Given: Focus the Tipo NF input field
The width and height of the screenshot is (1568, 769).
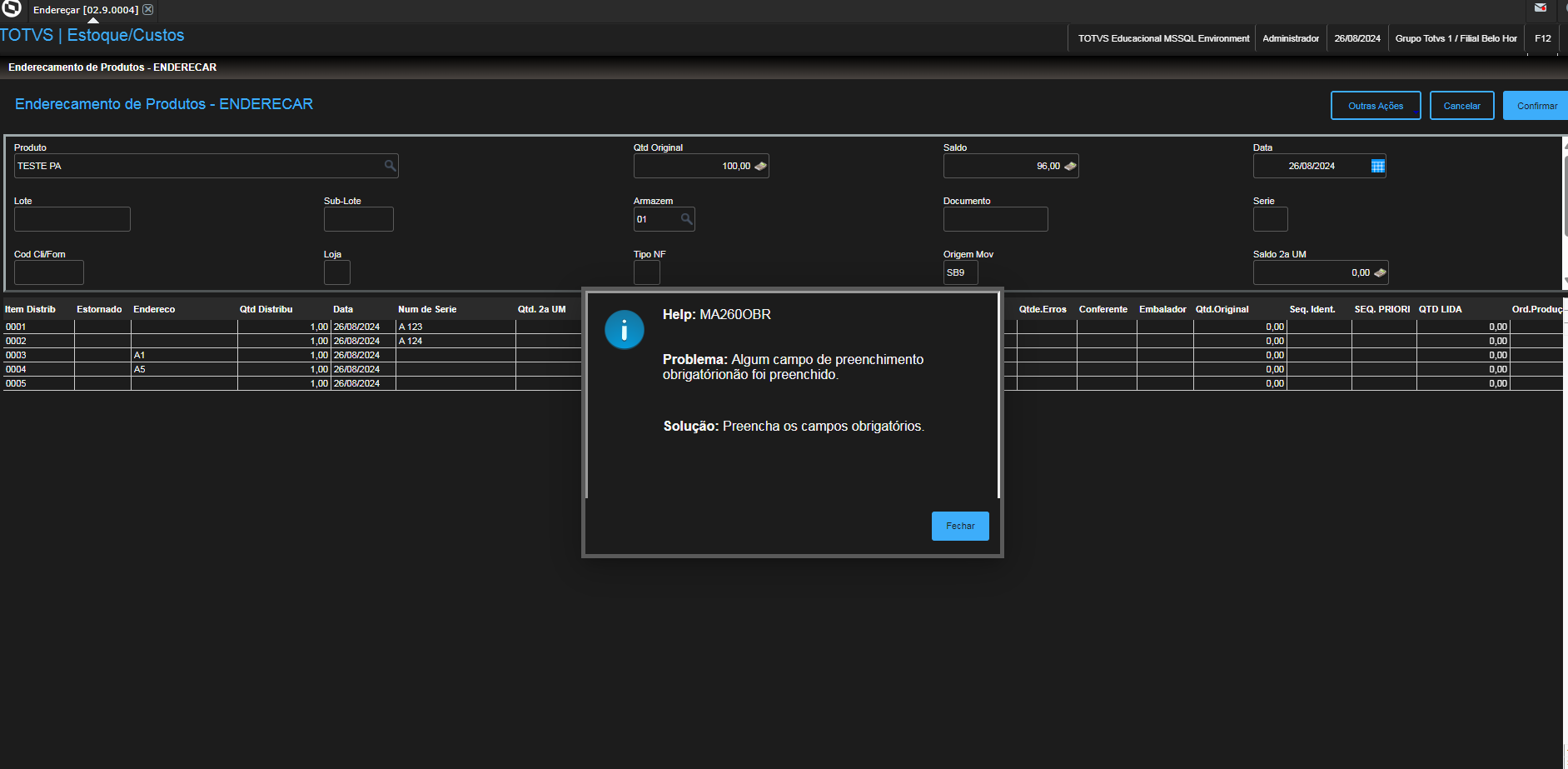Looking at the screenshot, I should coord(647,272).
